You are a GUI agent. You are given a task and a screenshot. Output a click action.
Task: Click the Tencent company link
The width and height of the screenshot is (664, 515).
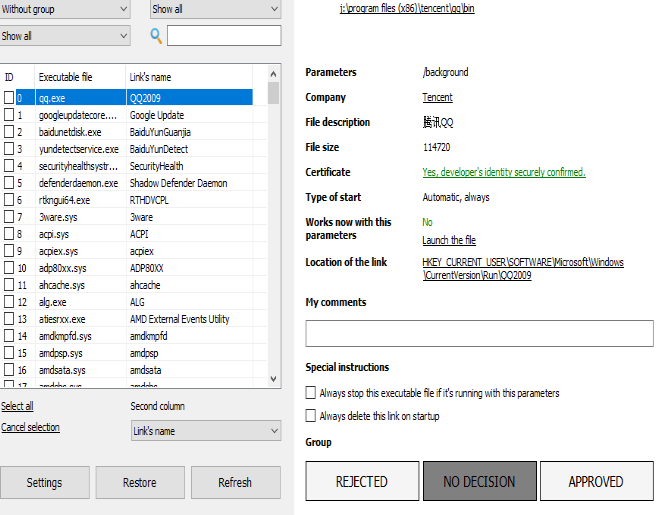437,97
